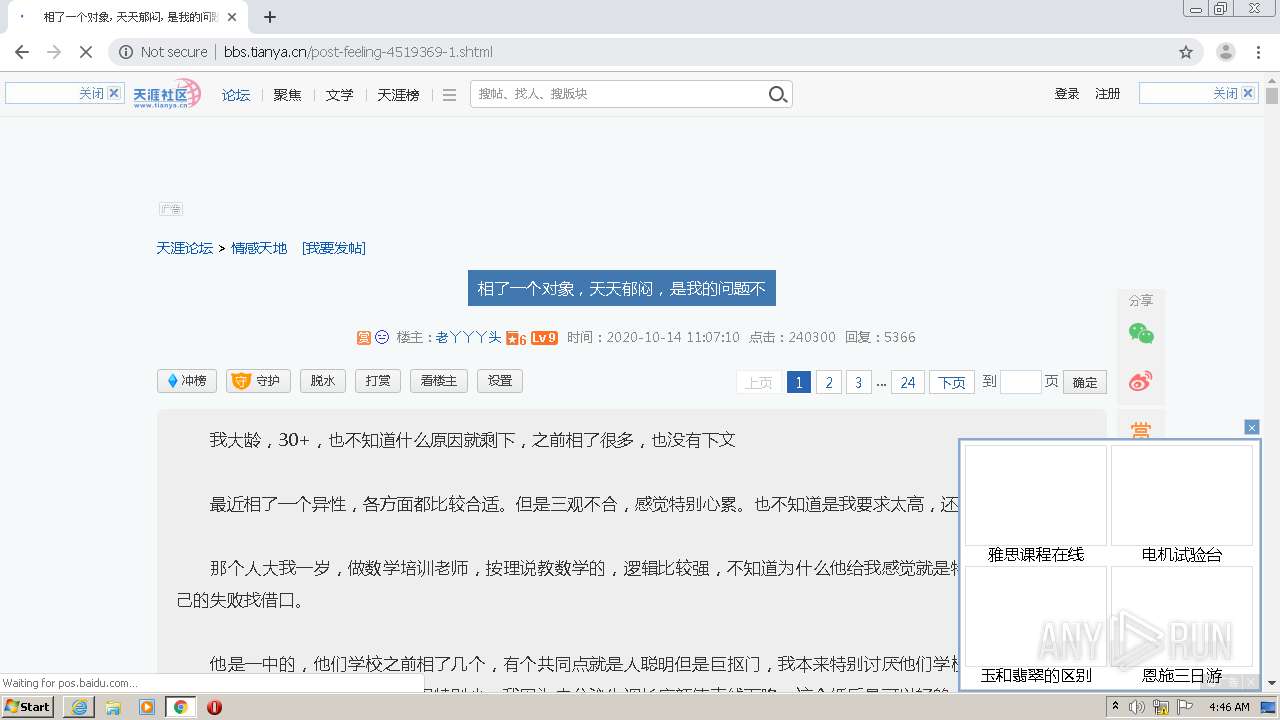1280x720 pixels.
Task: Go to page 2 of the thread
Action: coord(828,382)
